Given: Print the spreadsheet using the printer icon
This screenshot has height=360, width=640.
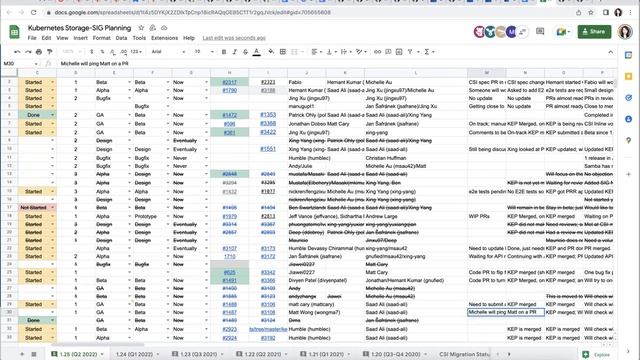Looking at the screenshot, I should (39, 52).
